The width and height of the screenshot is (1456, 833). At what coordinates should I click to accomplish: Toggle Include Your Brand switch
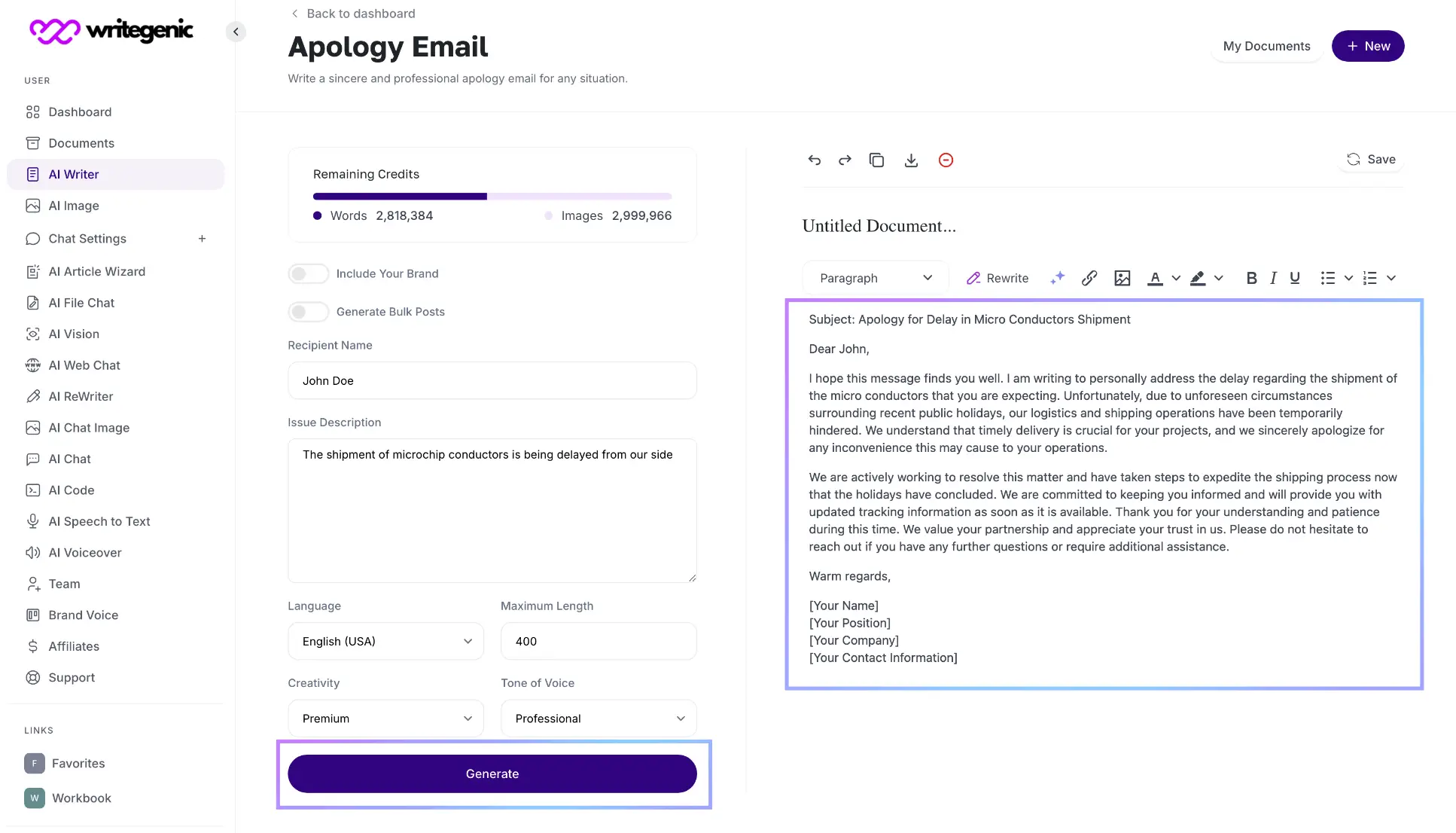pos(308,273)
